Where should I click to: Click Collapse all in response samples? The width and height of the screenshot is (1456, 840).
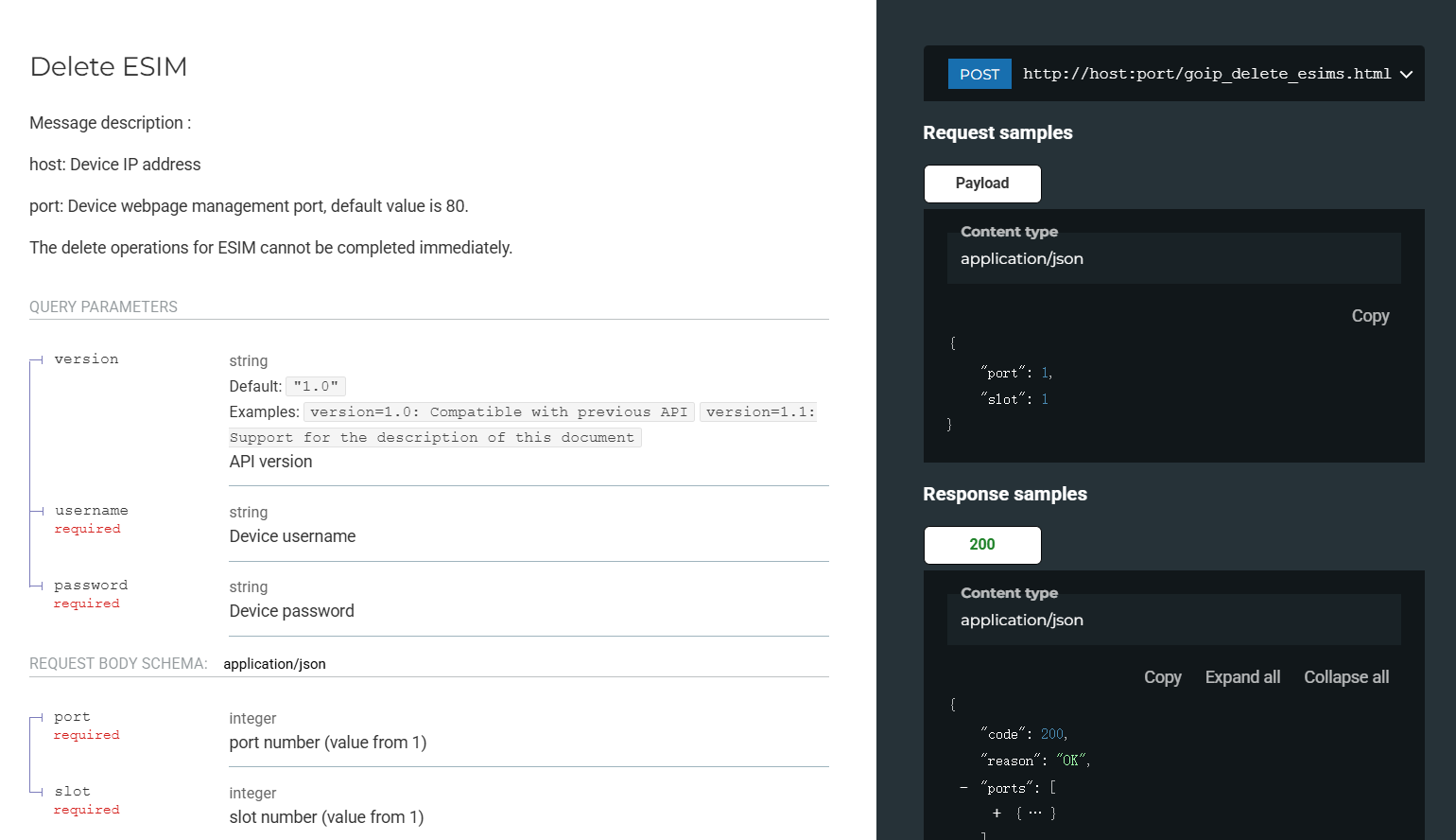pyautogui.click(x=1346, y=677)
